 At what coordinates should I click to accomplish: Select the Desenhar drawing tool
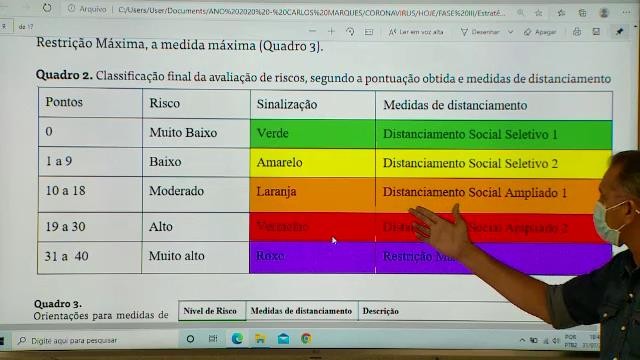480,32
